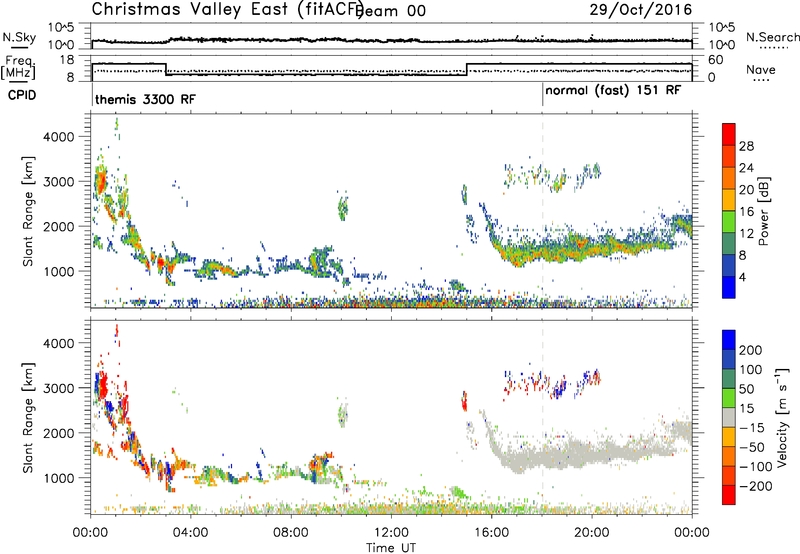
Task: Click the 'Beam 00' label
Action: click(392, 11)
